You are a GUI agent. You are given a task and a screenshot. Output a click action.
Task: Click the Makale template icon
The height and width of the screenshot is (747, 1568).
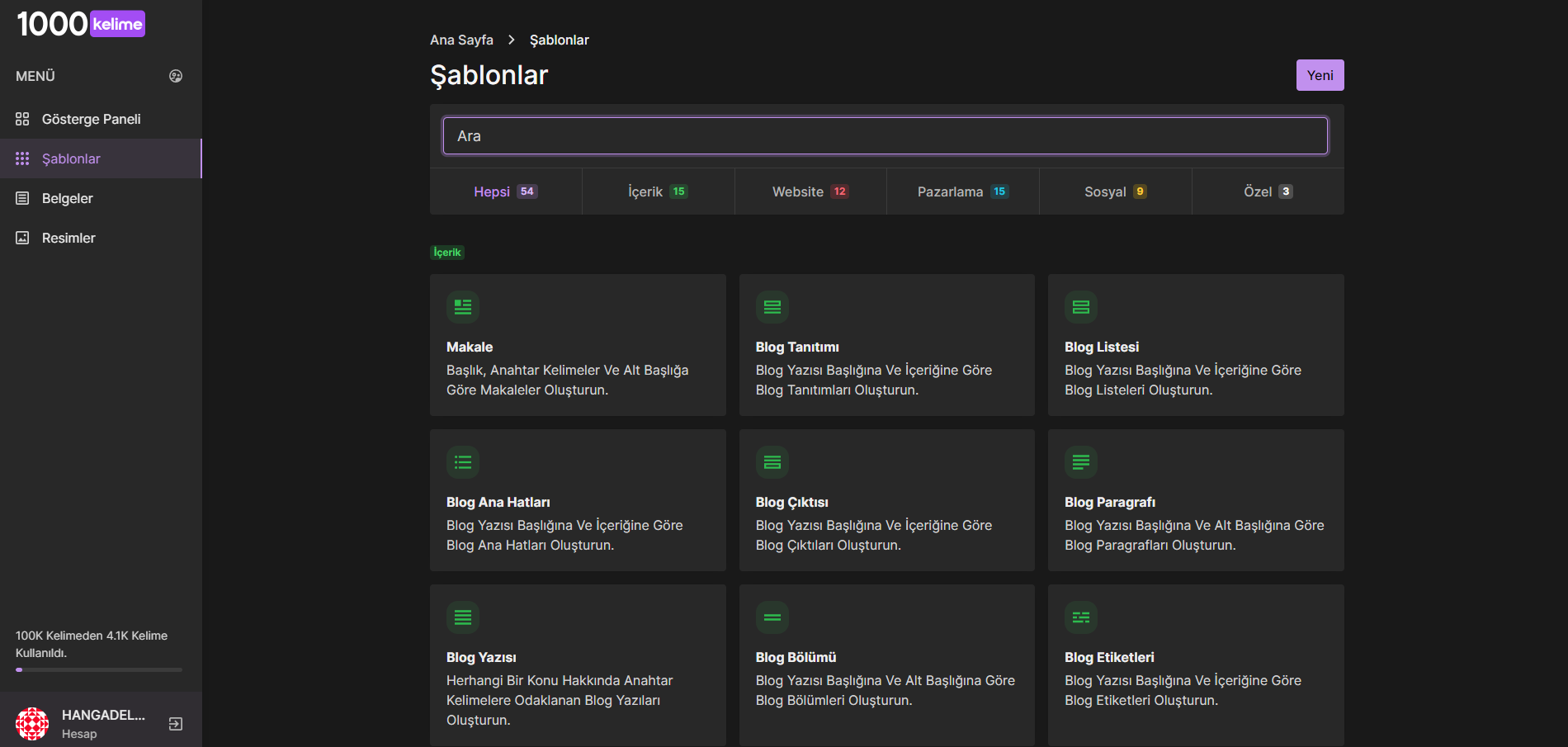[463, 307]
